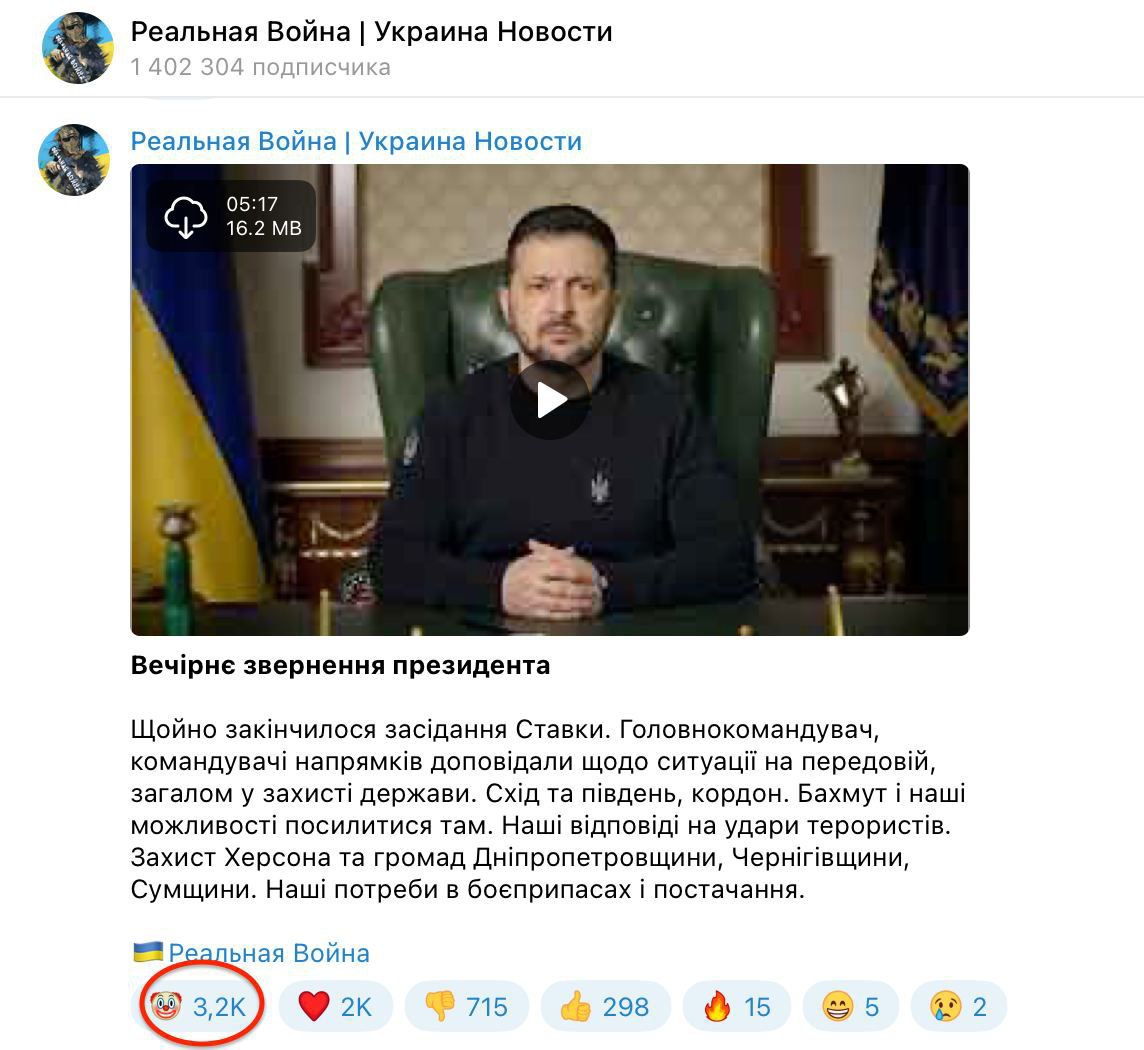Click the thumbs up reaction 298
This screenshot has width=1144, height=1050.
point(605,1006)
